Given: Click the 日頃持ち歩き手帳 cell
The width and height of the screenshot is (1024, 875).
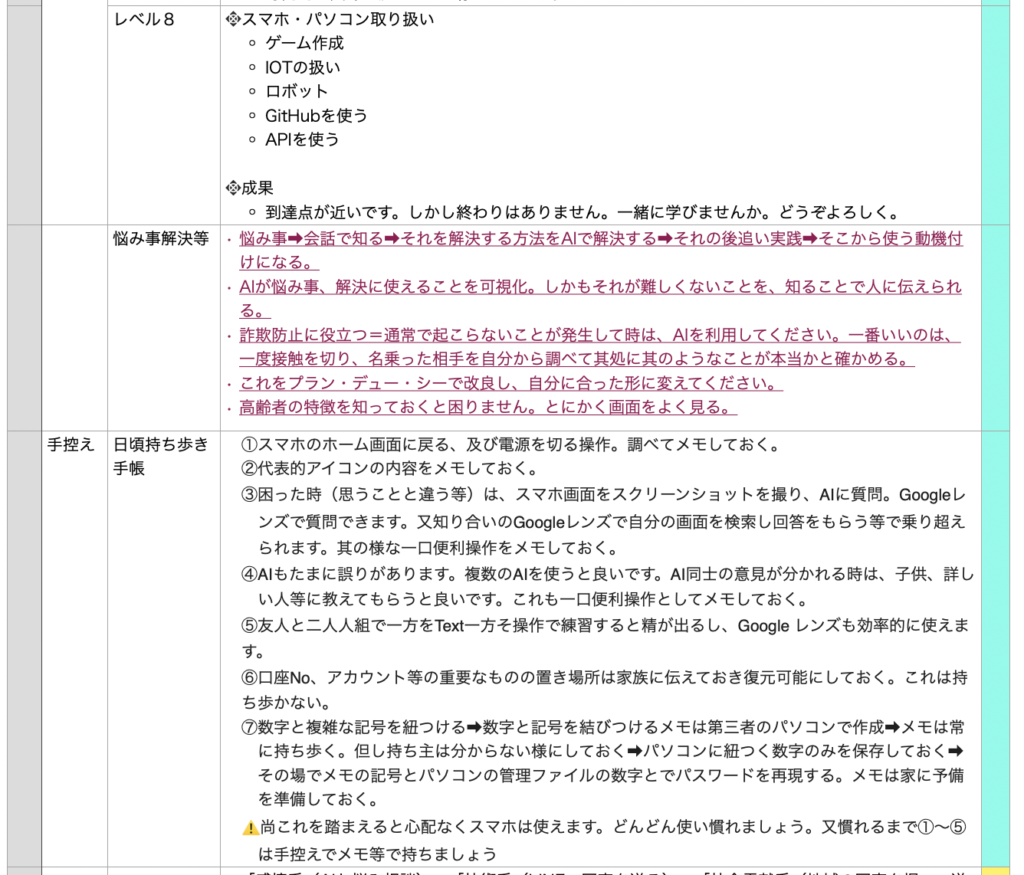Looking at the screenshot, I should coord(162,456).
